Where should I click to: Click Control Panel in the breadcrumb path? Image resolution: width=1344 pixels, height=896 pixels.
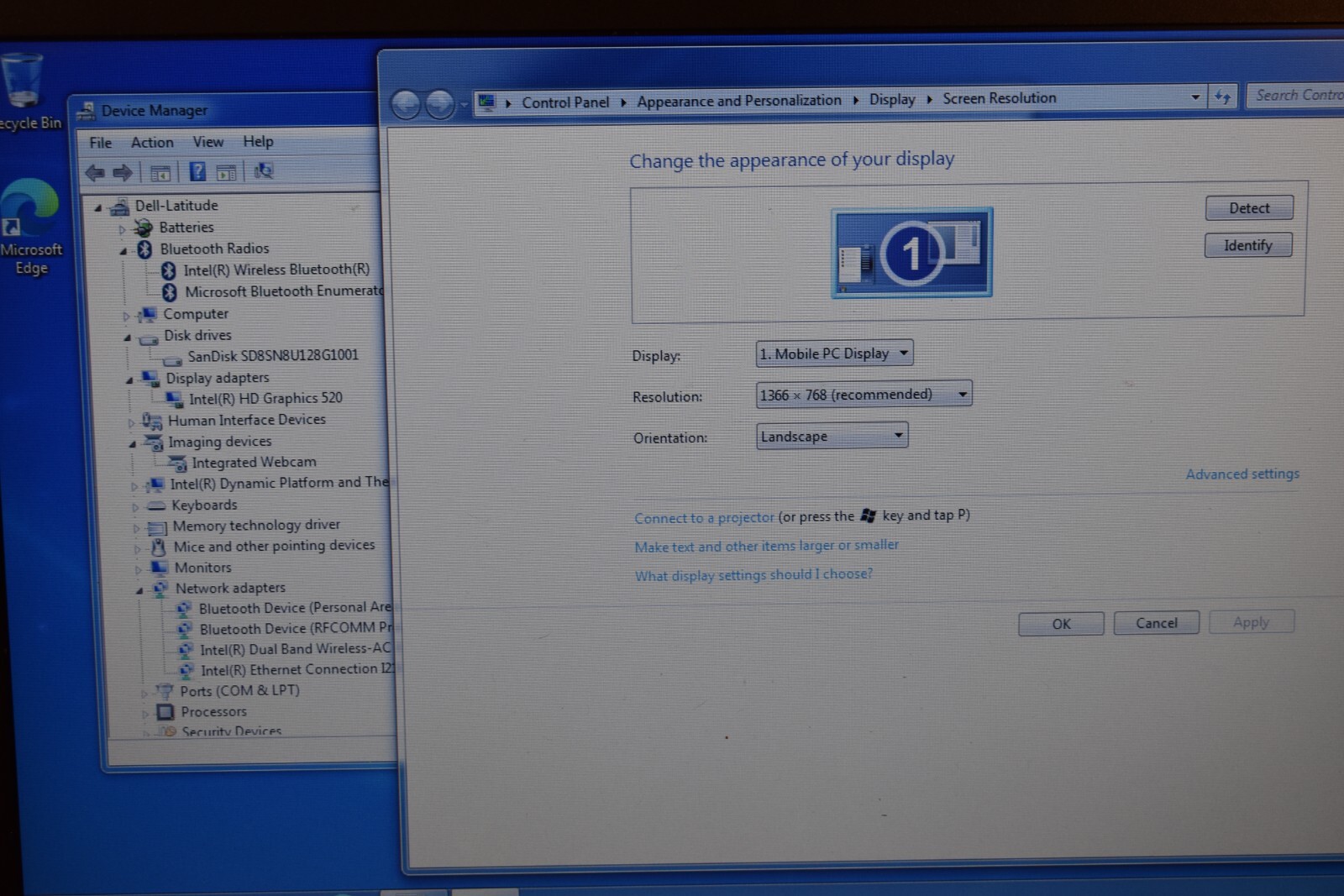click(565, 102)
